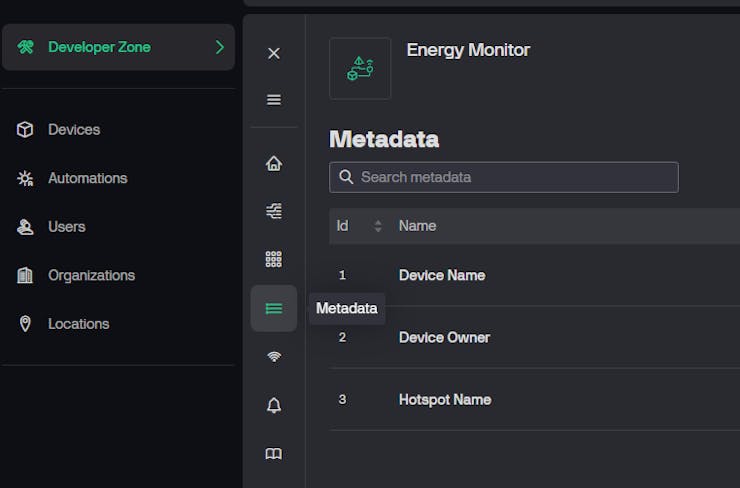
Task: Open Organizations from the sidebar
Action: coord(91,275)
